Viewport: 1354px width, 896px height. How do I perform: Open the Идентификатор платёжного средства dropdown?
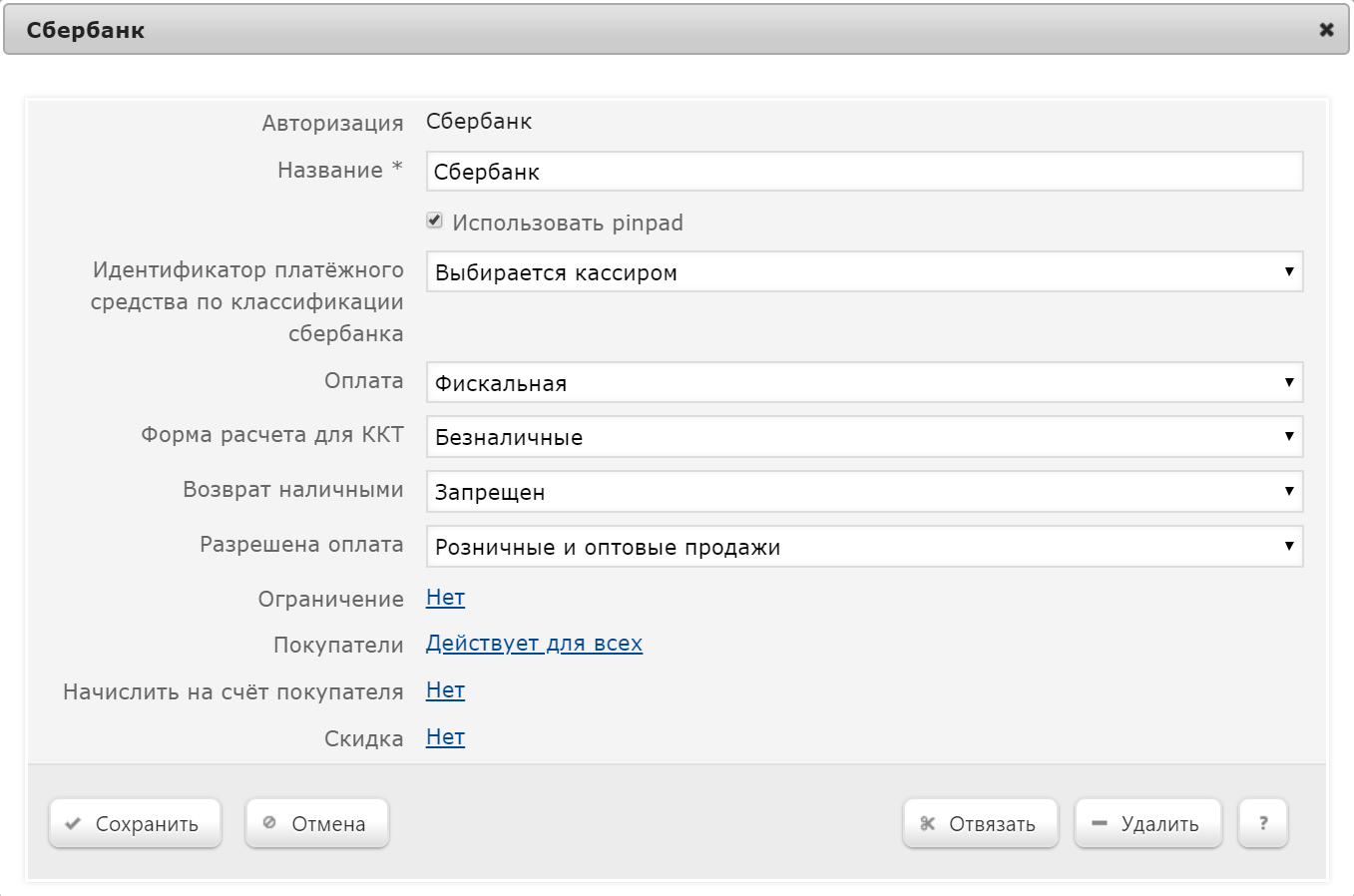(x=864, y=272)
